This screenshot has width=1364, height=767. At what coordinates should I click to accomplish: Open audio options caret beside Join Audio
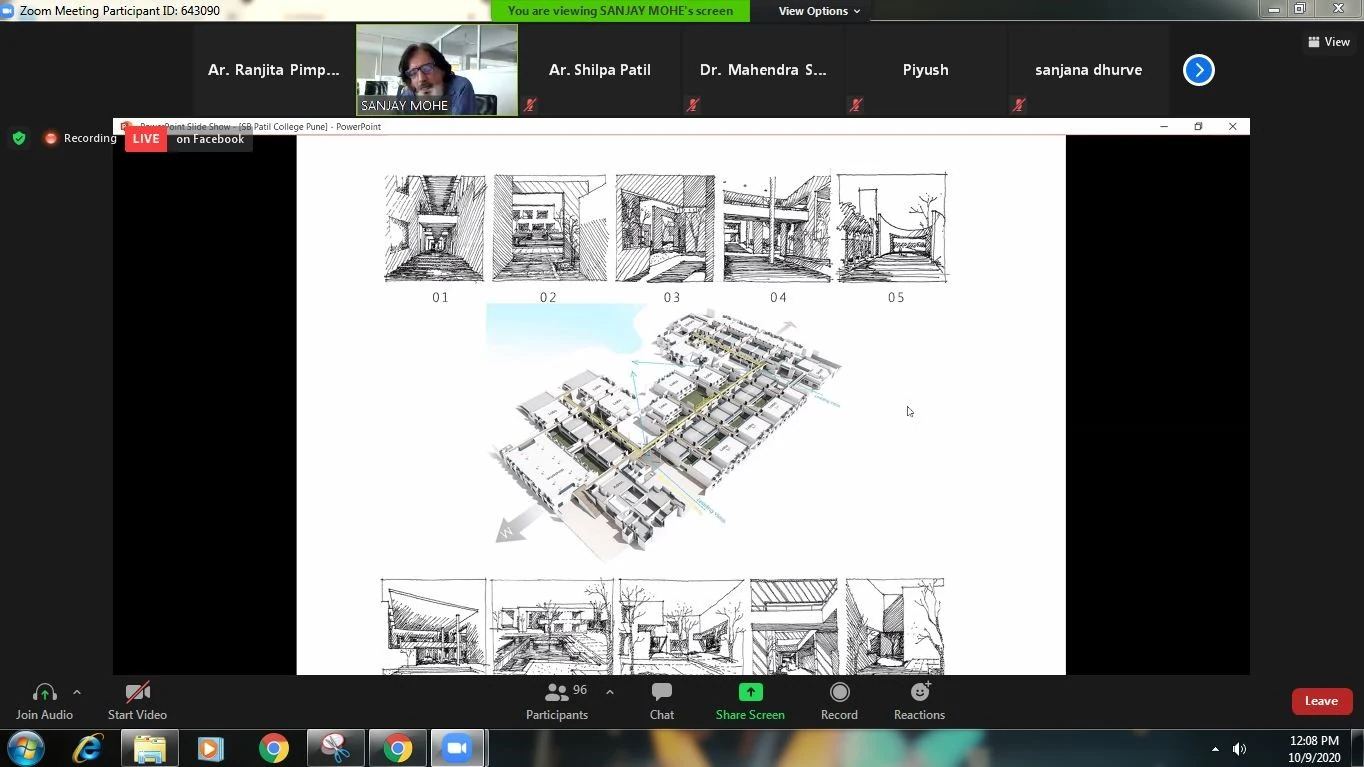[x=77, y=692]
